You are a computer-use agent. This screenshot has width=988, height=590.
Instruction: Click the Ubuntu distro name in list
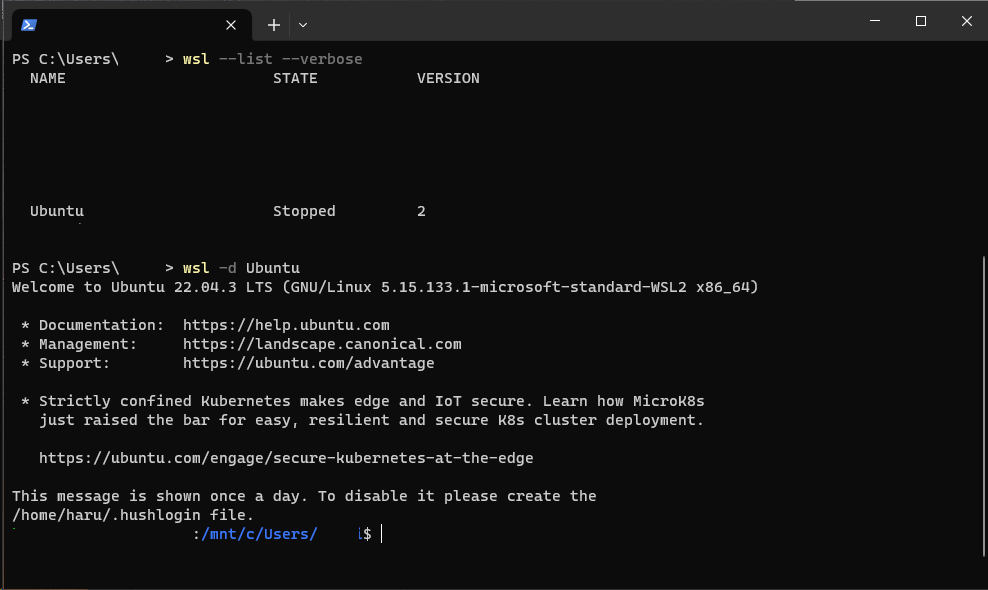[57, 211]
